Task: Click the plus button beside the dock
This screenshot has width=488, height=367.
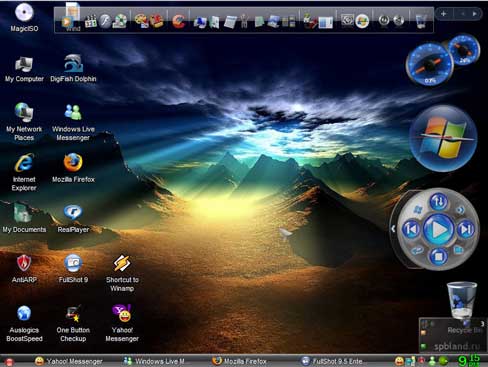Action: click(x=443, y=14)
